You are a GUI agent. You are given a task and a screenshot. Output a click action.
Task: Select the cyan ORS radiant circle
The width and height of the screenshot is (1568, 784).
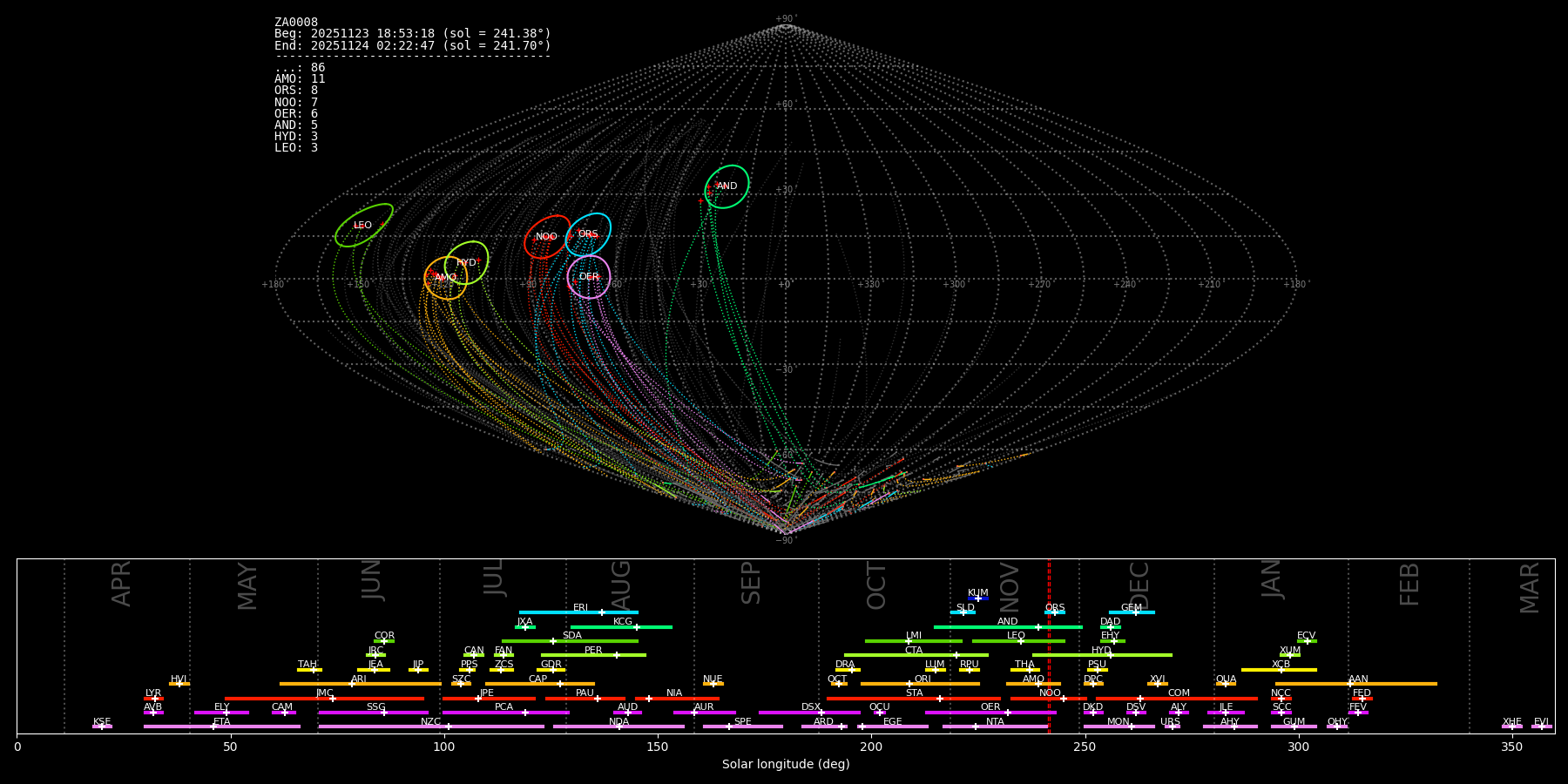pyautogui.click(x=588, y=234)
